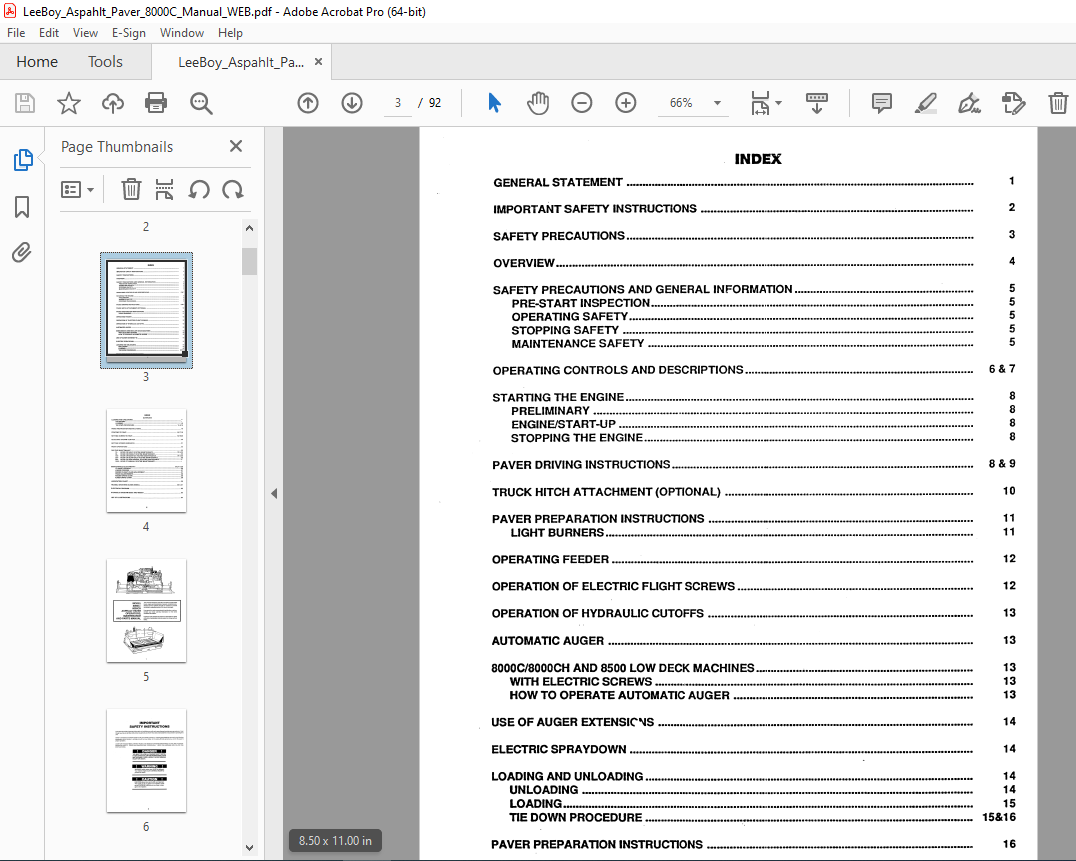
Task: Click the 66% zoom value field
Action: pyautogui.click(x=681, y=103)
